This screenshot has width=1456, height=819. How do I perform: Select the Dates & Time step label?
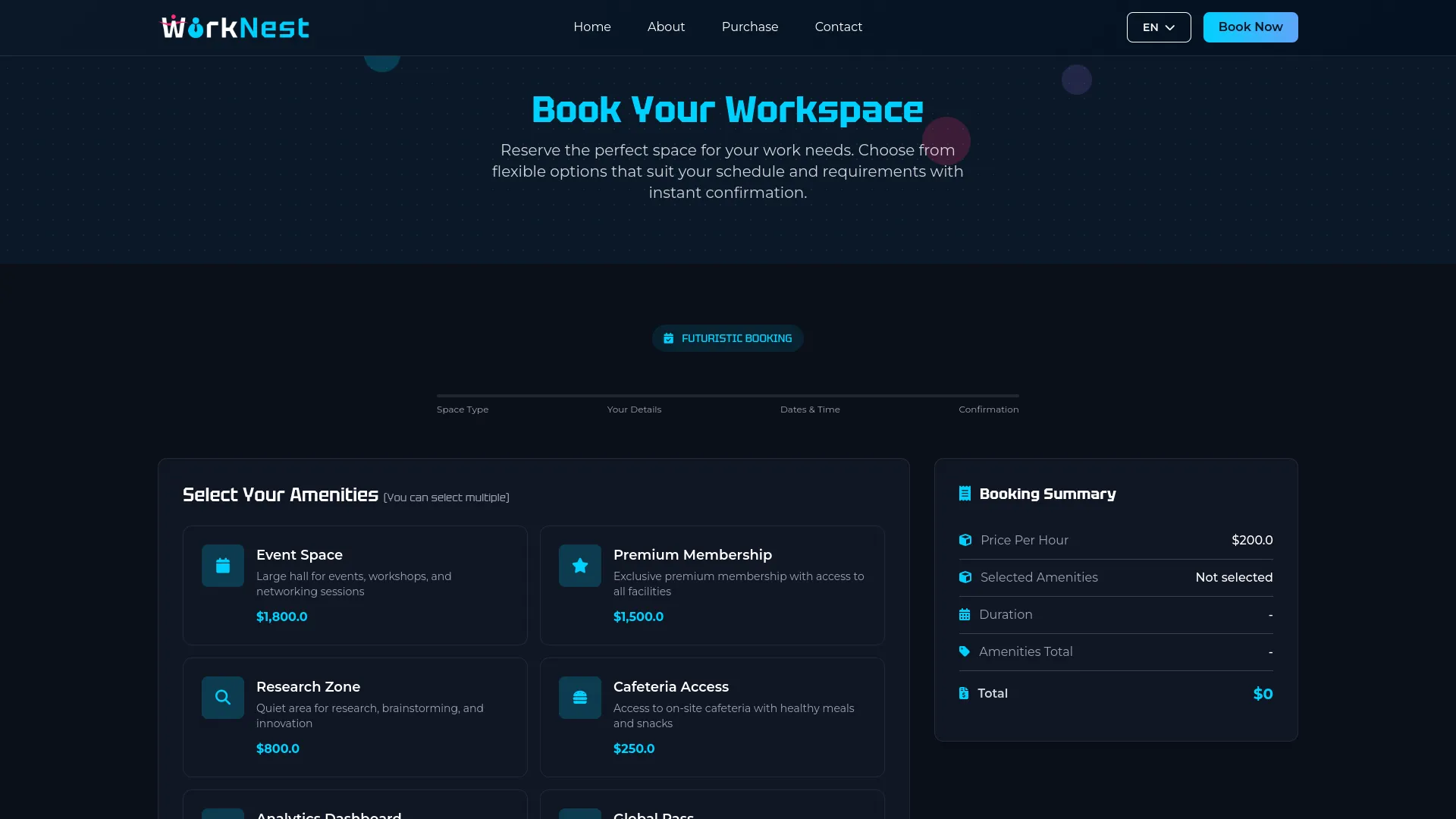pyautogui.click(x=810, y=409)
